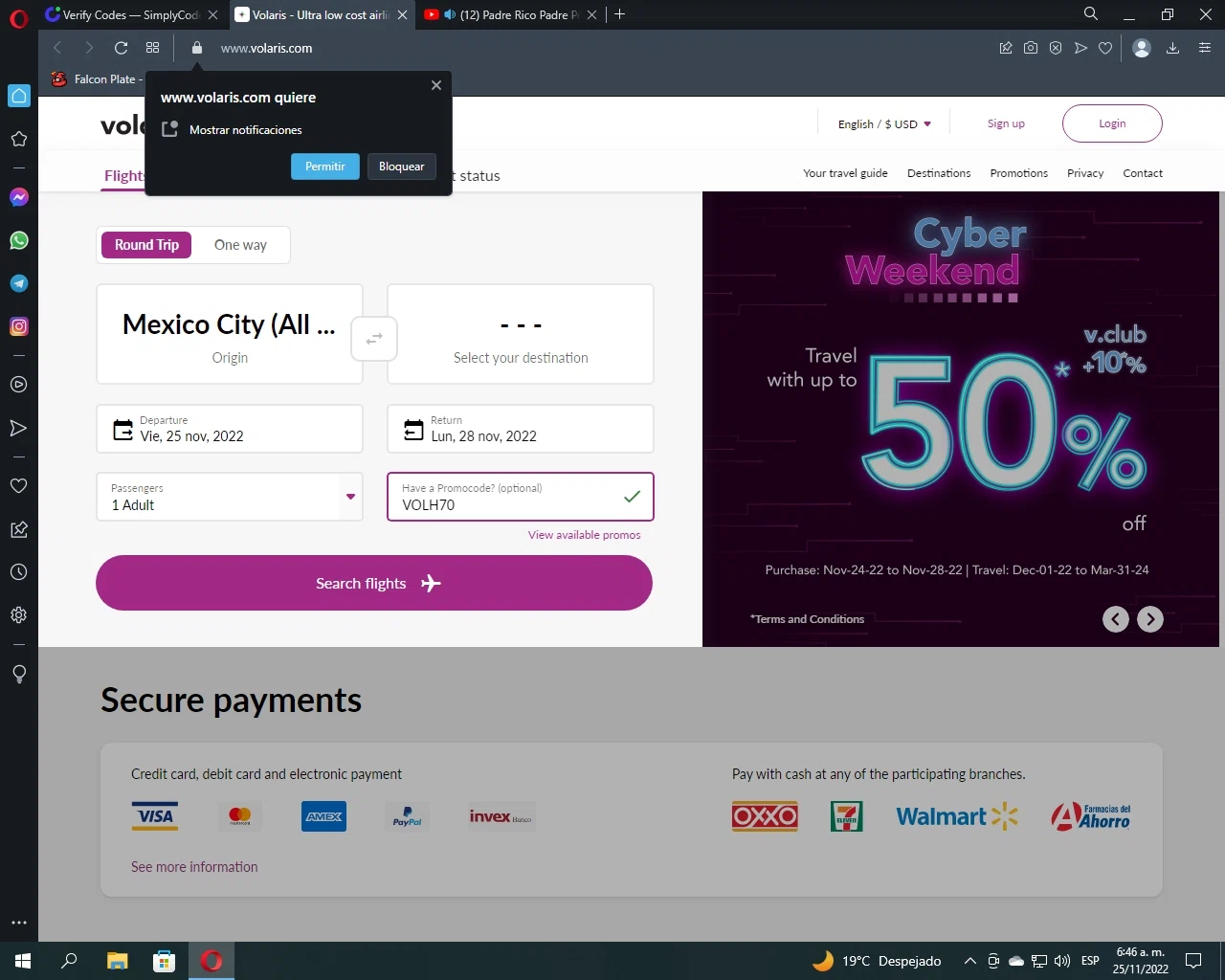Open sidebar Settings gear icon

click(x=18, y=615)
